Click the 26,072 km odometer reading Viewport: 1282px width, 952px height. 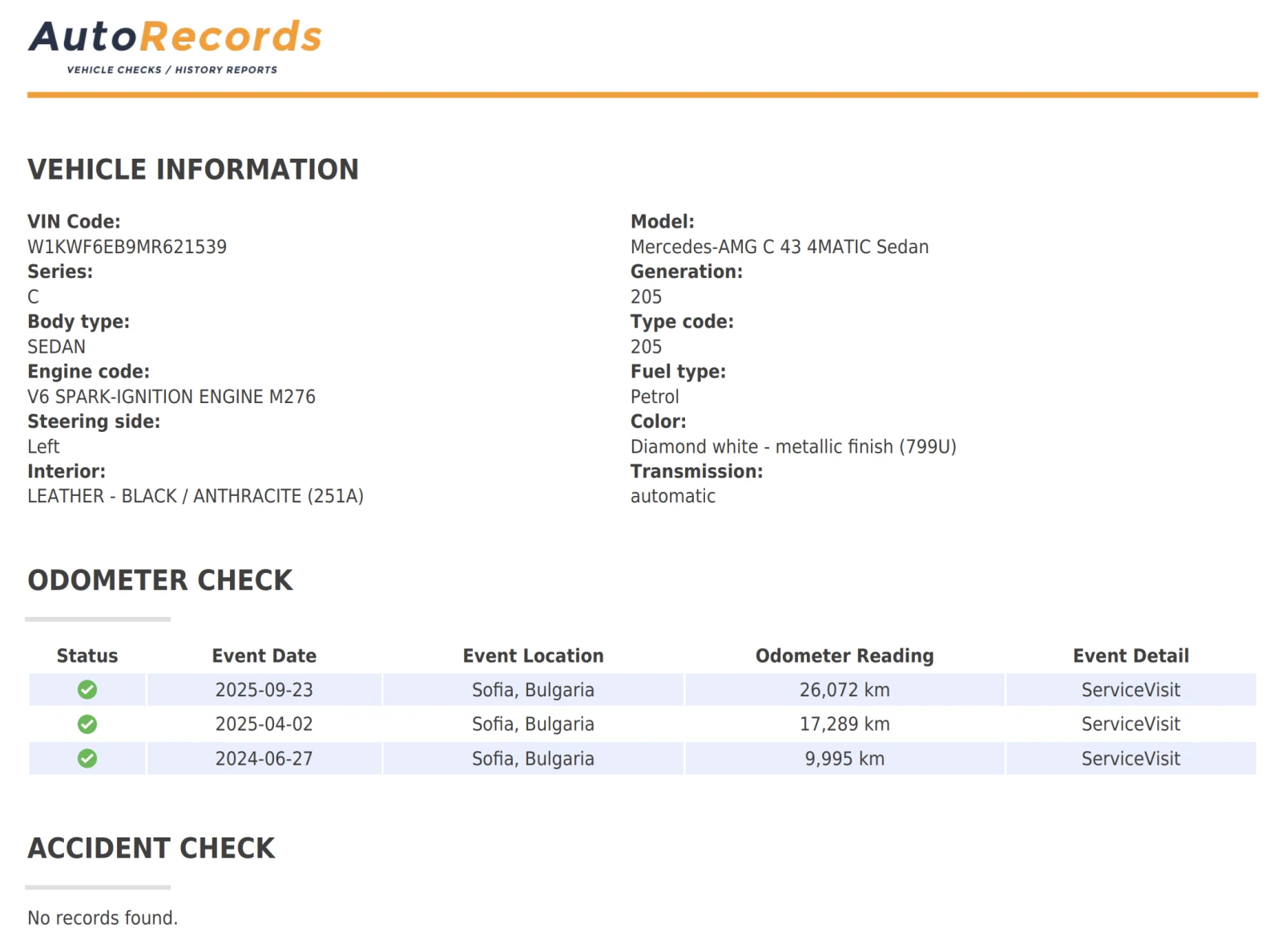tap(845, 690)
